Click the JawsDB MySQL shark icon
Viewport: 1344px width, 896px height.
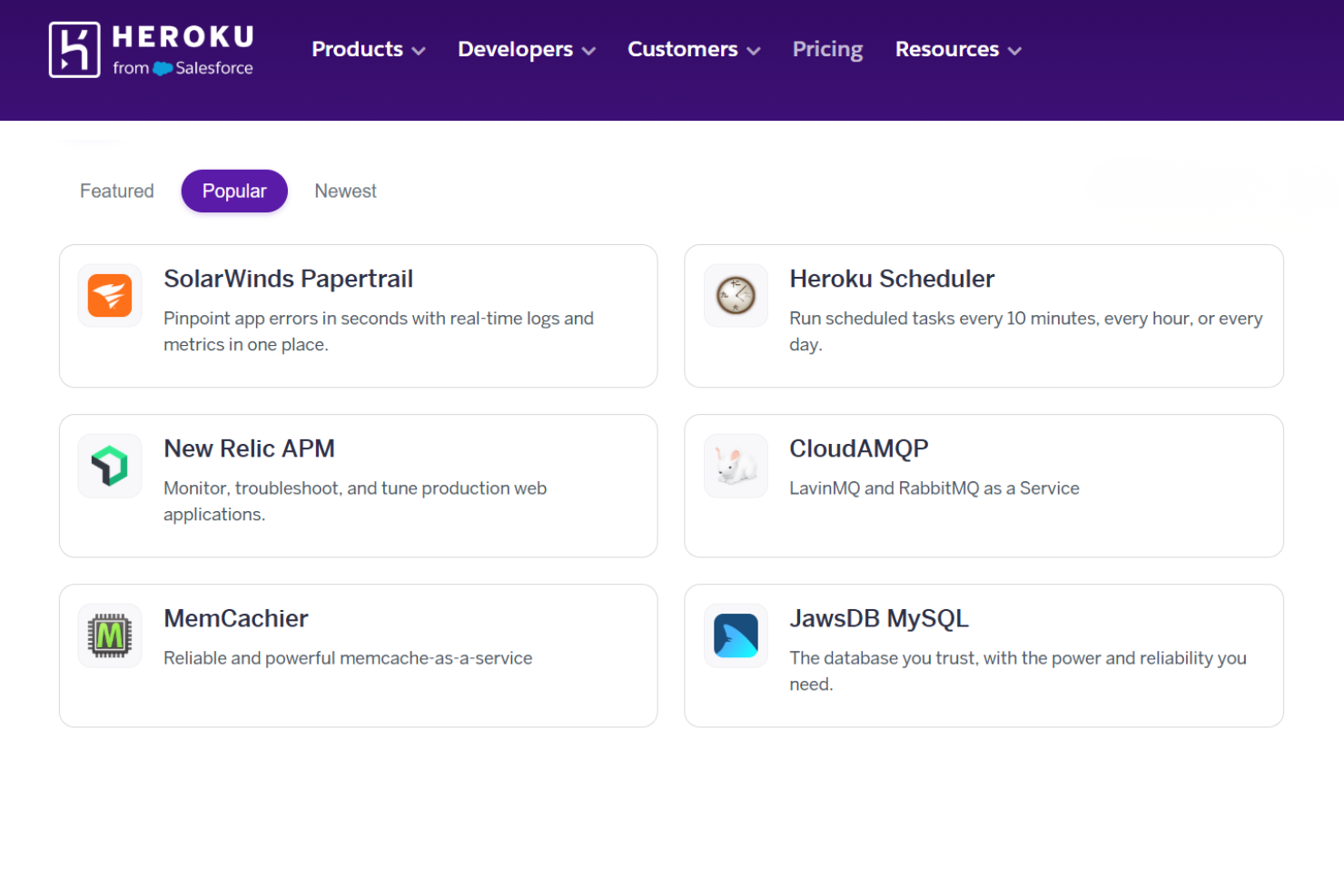[736, 635]
